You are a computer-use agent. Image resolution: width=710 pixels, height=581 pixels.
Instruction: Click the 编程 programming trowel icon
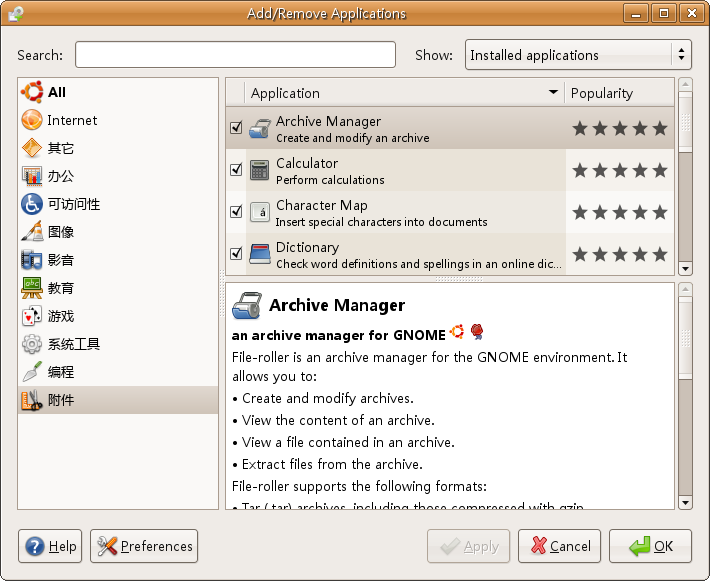32,372
